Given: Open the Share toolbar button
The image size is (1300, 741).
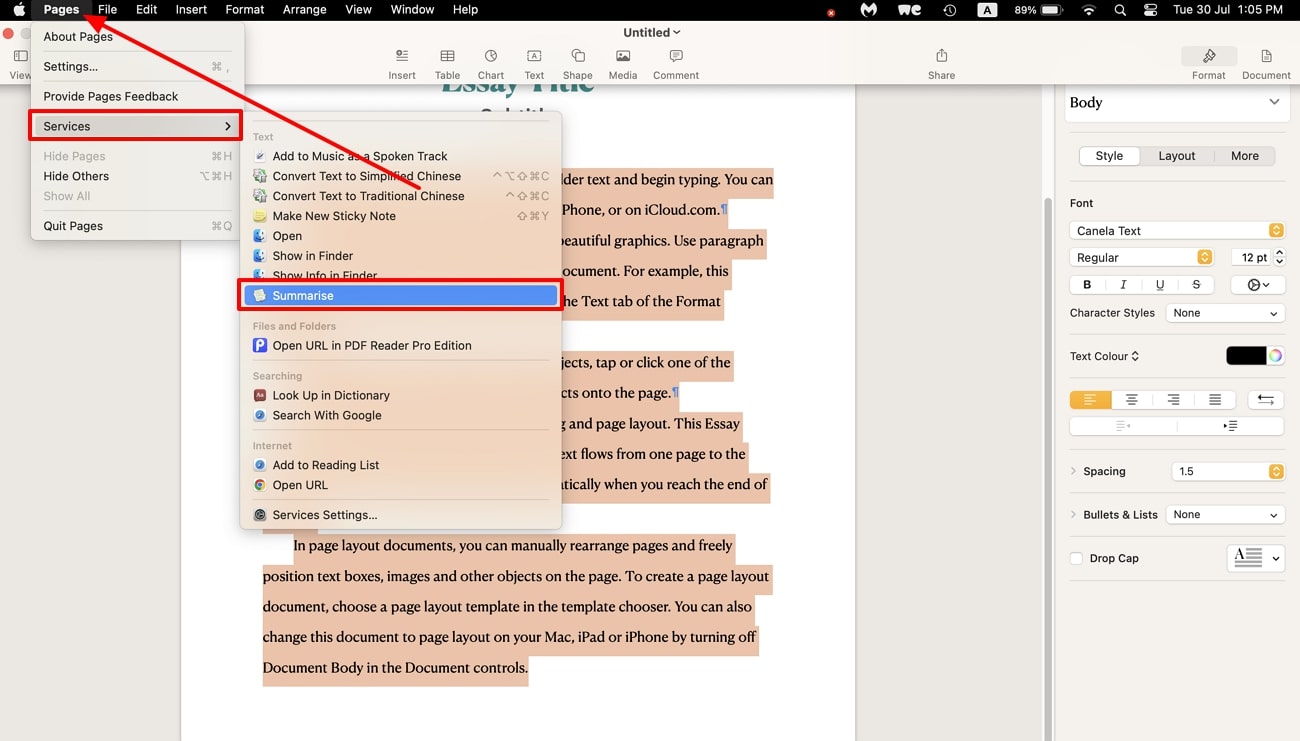Looking at the screenshot, I should click(941, 64).
